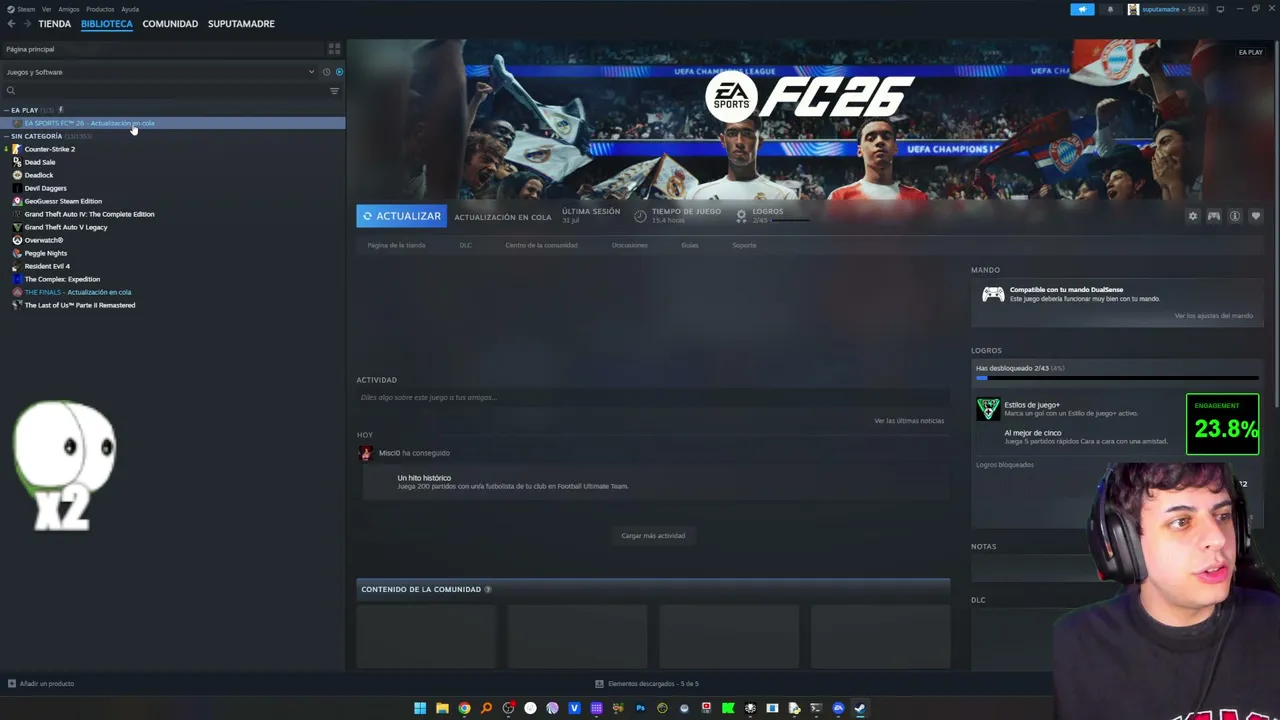Image resolution: width=1280 pixels, height=720 pixels.
Task: Switch library to grid collections view
Action: coord(334,48)
